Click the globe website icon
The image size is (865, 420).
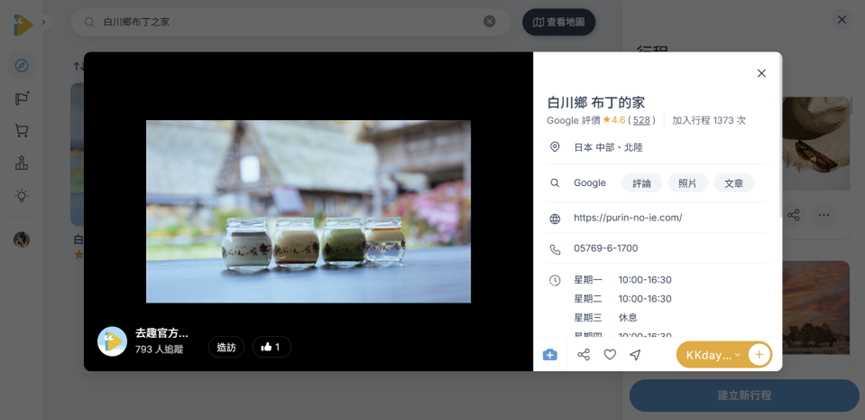pos(555,219)
